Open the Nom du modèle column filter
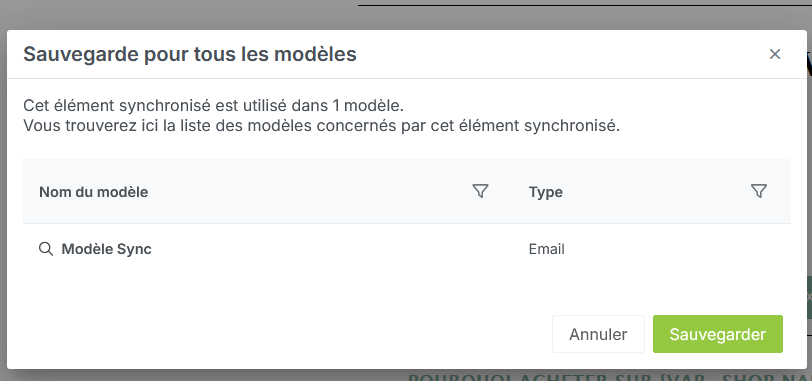Screen dimensions: 812x381 481,192
